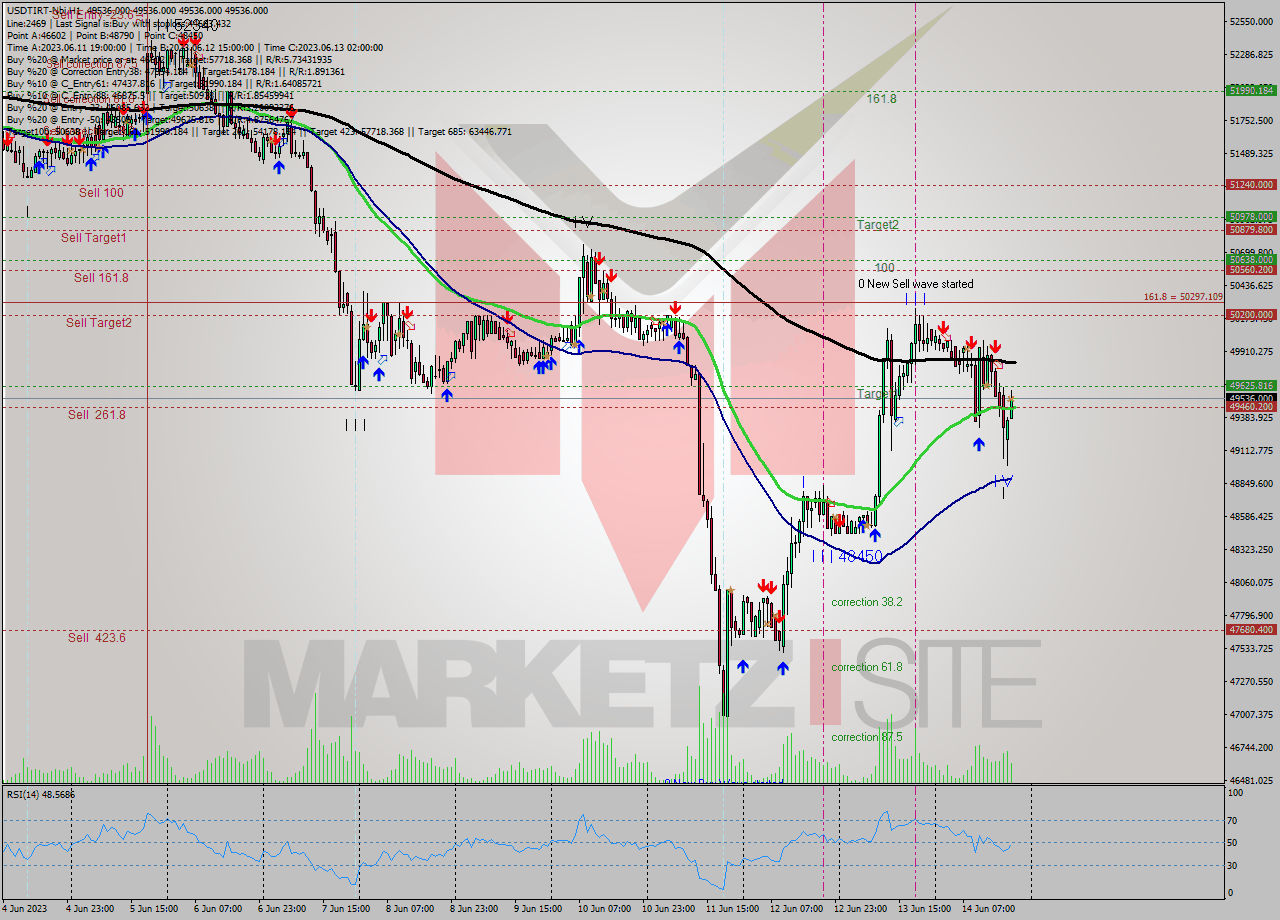Select the 'Sell Target2' label
The height and width of the screenshot is (920, 1280).
click(x=99, y=322)
